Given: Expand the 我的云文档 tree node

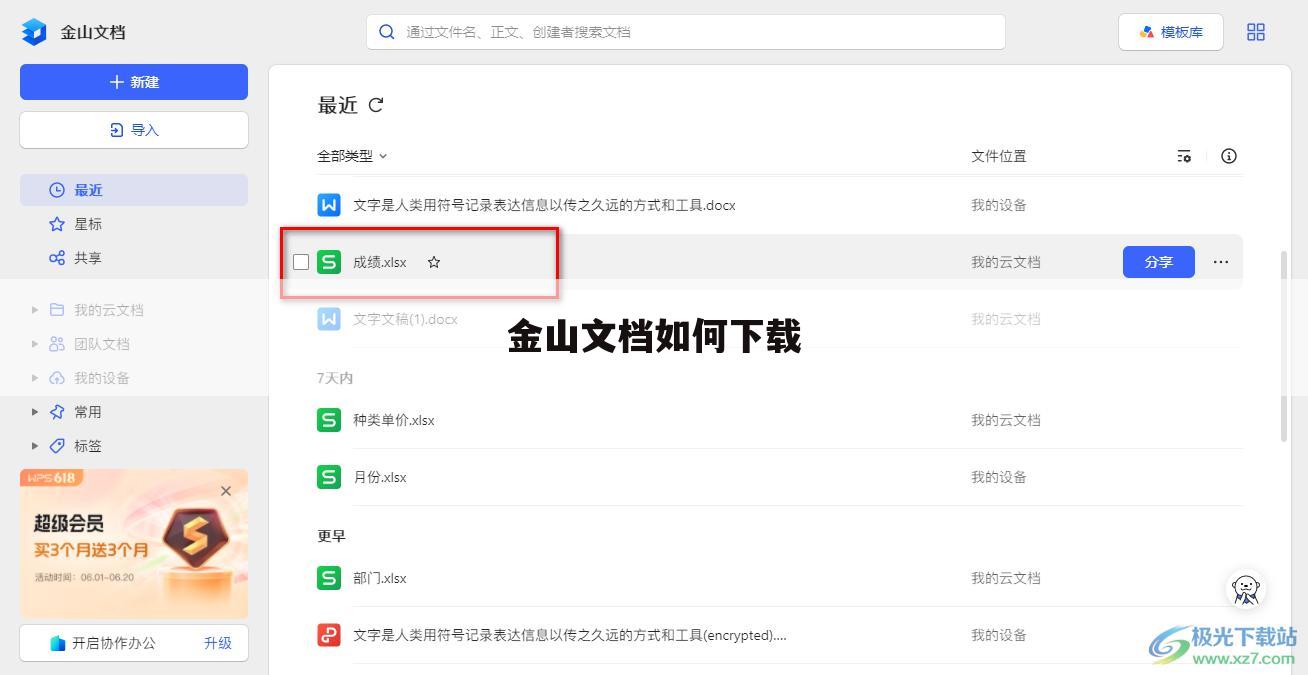Looking at the screenshot, I should click(35, 310).
